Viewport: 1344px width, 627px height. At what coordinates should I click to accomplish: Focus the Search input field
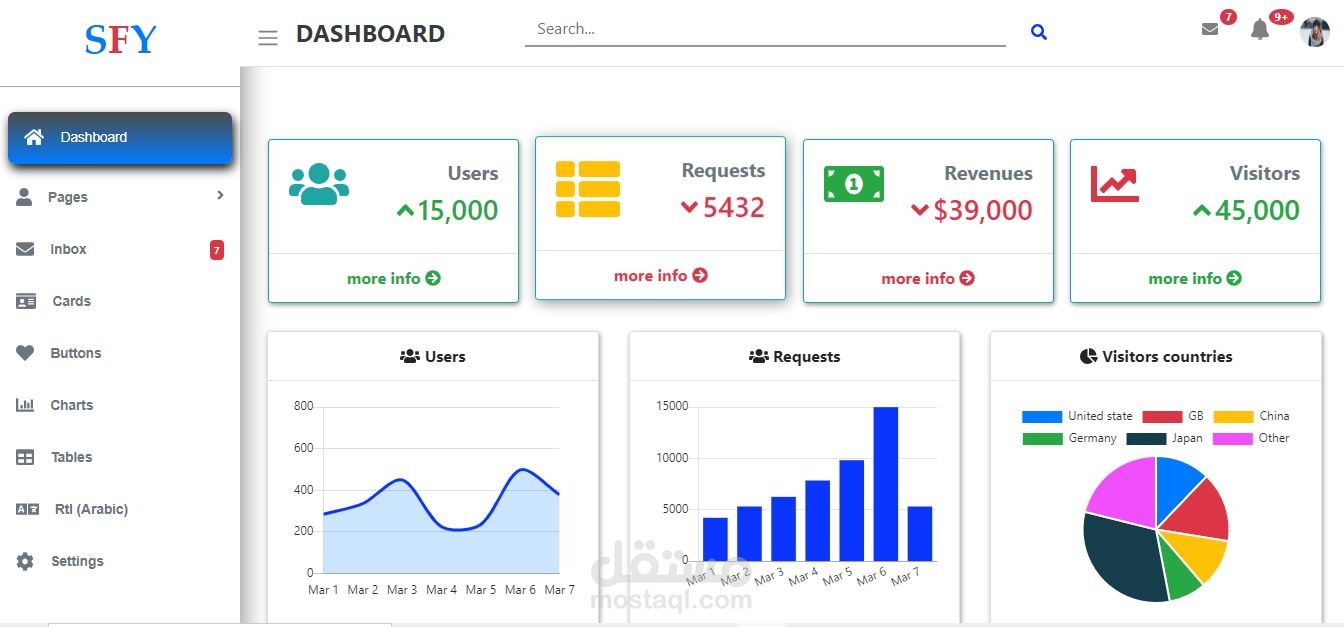765,30
